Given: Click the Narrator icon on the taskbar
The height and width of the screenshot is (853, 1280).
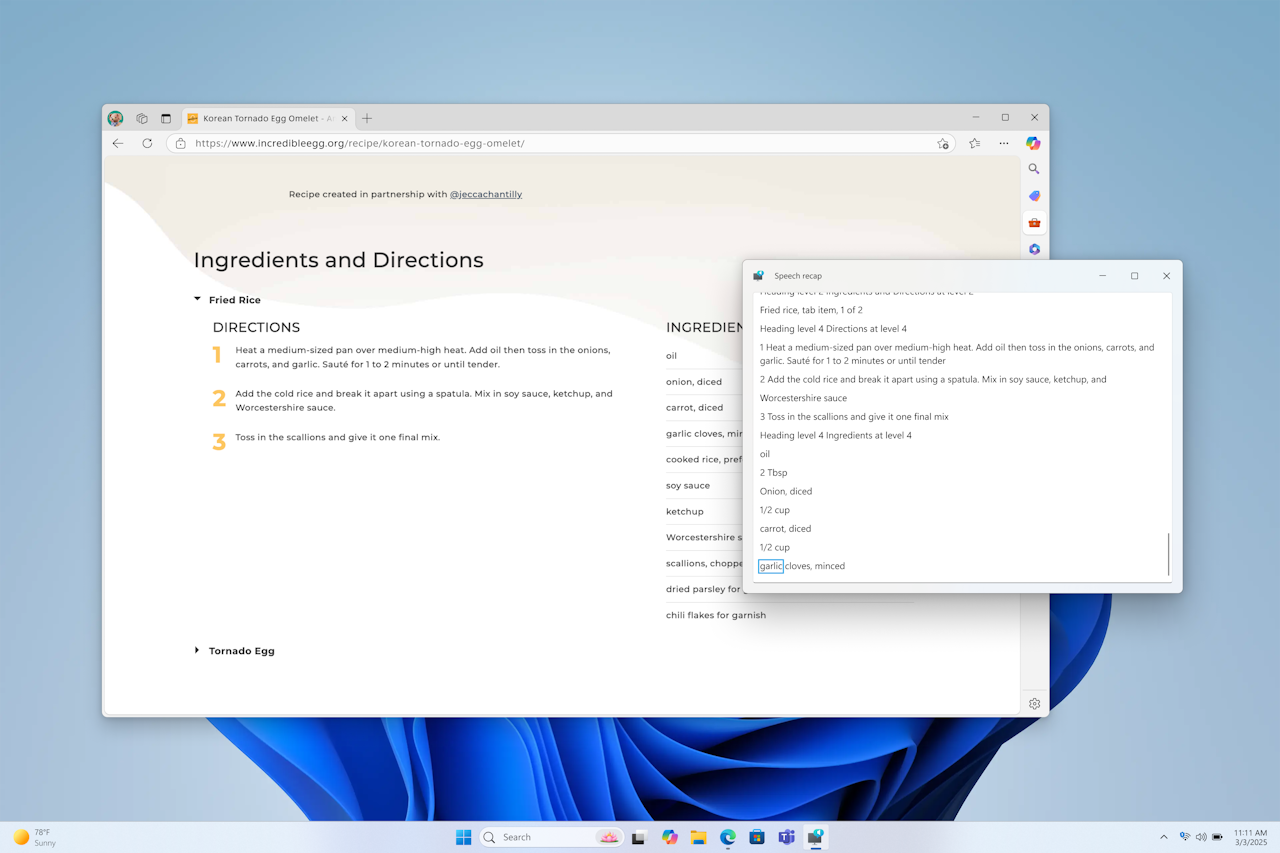Looking at the screenshot, I should click(816, 837).
